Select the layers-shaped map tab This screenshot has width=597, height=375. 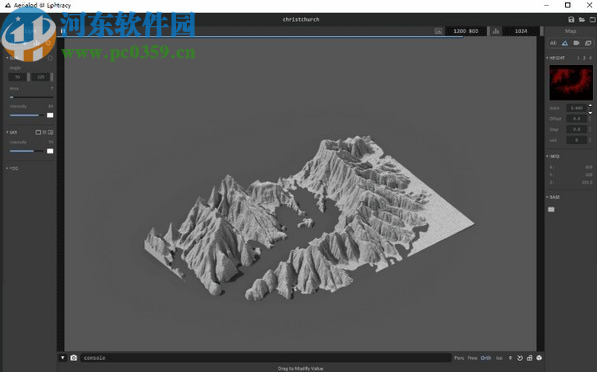click(x=588, y=43)
